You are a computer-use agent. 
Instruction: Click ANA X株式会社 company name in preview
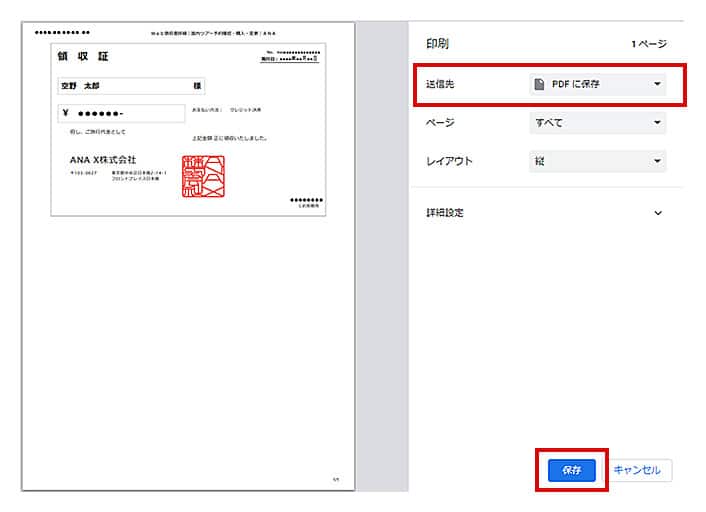tap(103, 160)
